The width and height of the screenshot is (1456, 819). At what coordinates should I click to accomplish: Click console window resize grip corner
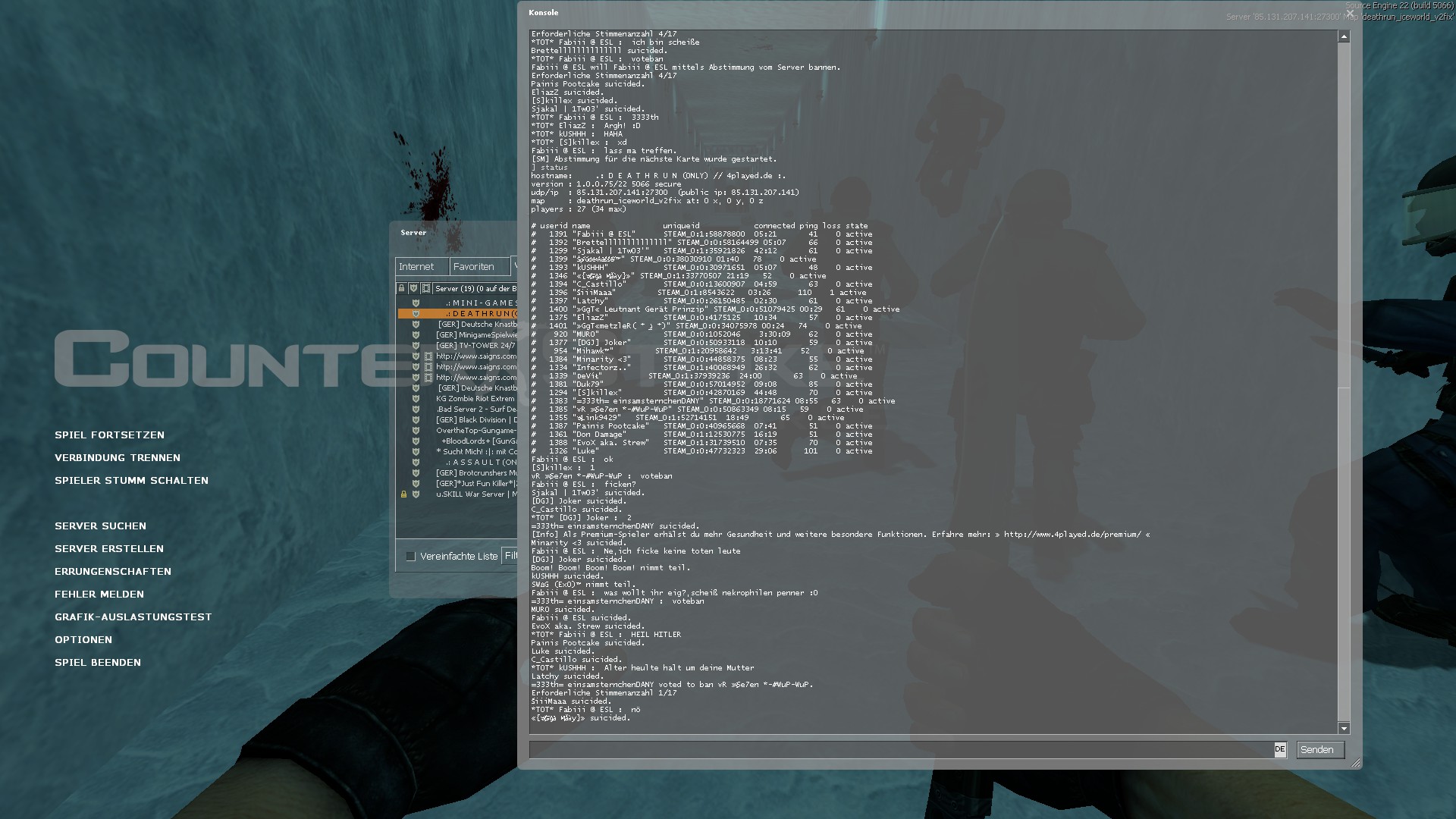(x=1355, y=763)
